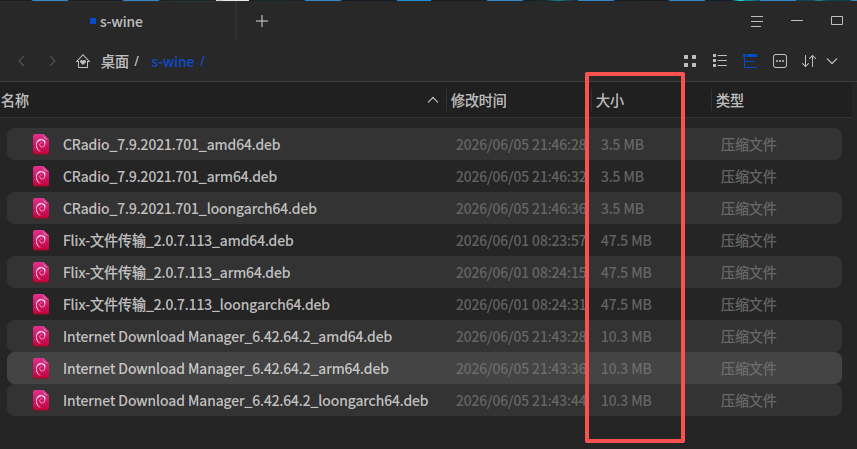The width and height of the screenshot is (857, 449).
Task: Sort by the 修改时间 column header
Action: click(x=478, y=101)
